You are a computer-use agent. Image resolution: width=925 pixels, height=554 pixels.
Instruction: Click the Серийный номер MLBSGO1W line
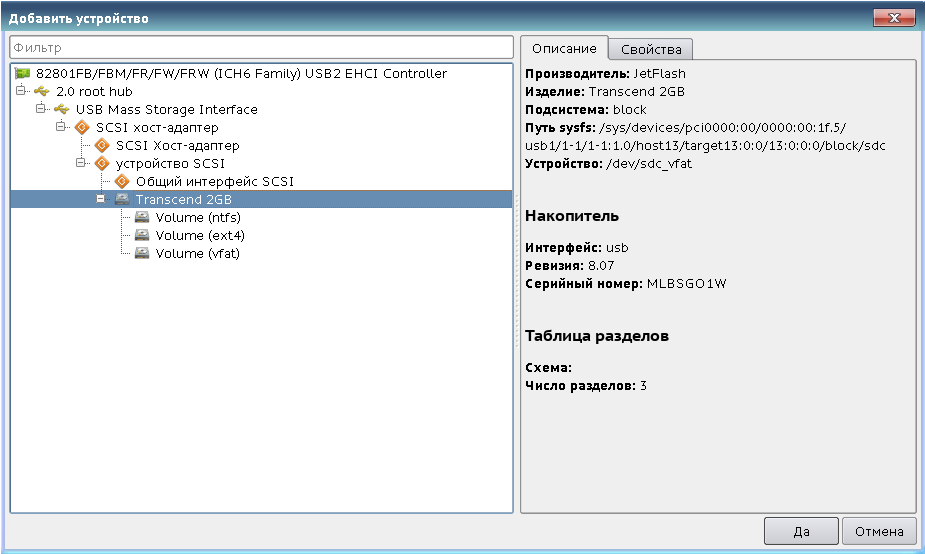626,284
